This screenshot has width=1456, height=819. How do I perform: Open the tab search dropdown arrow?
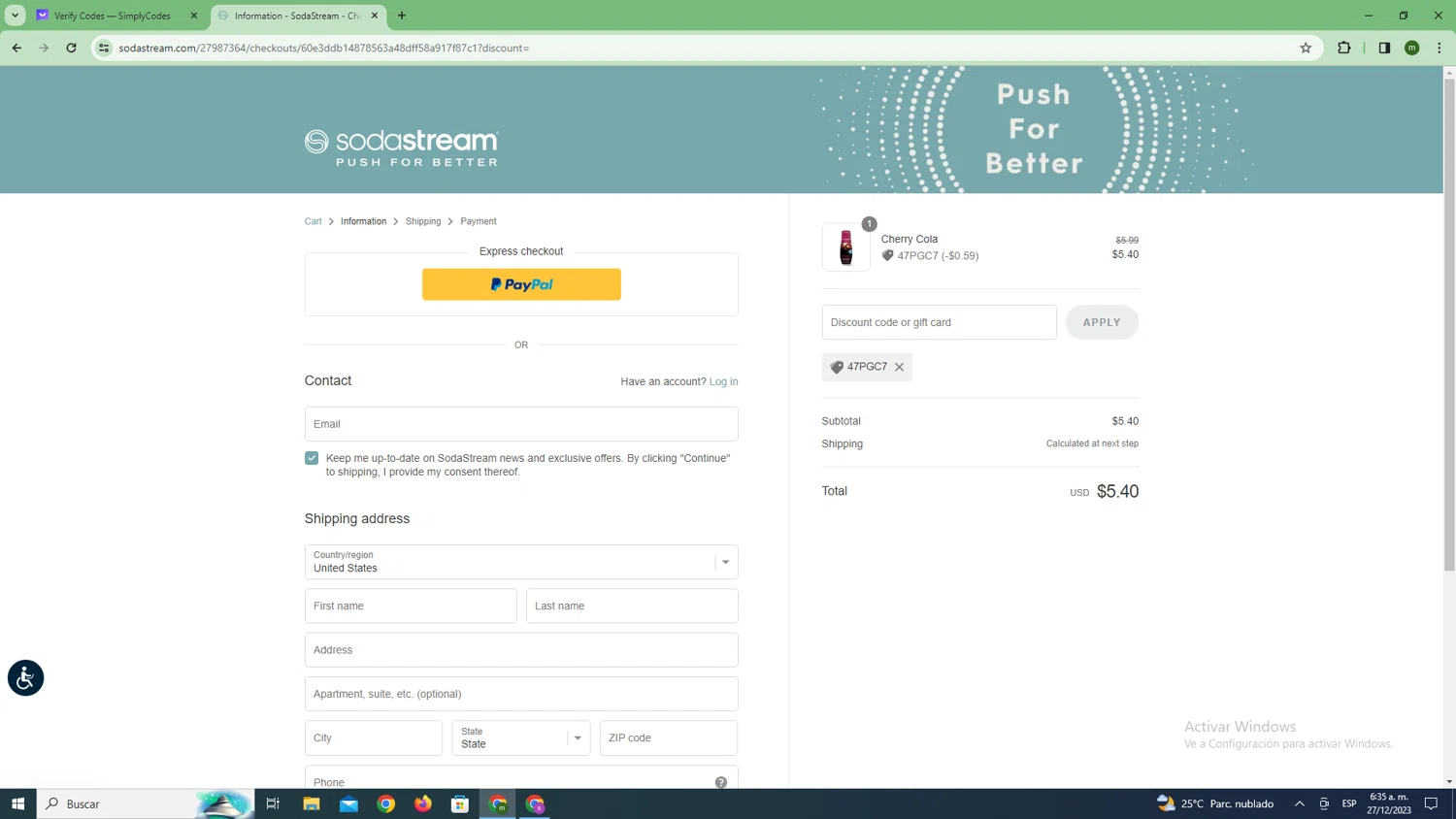pos(15,16)
